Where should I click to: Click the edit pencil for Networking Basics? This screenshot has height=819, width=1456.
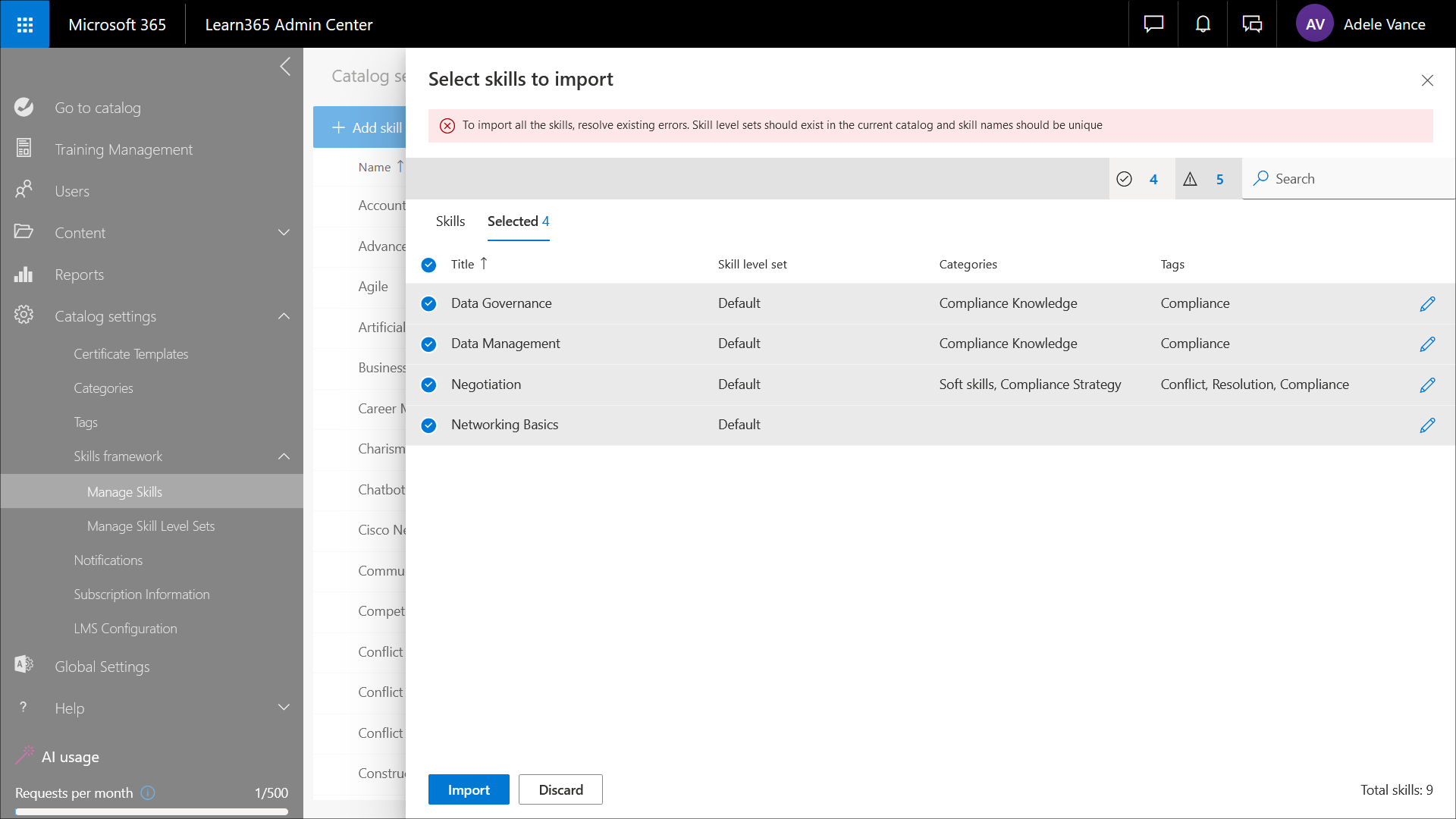click(x=1427, y=425)
